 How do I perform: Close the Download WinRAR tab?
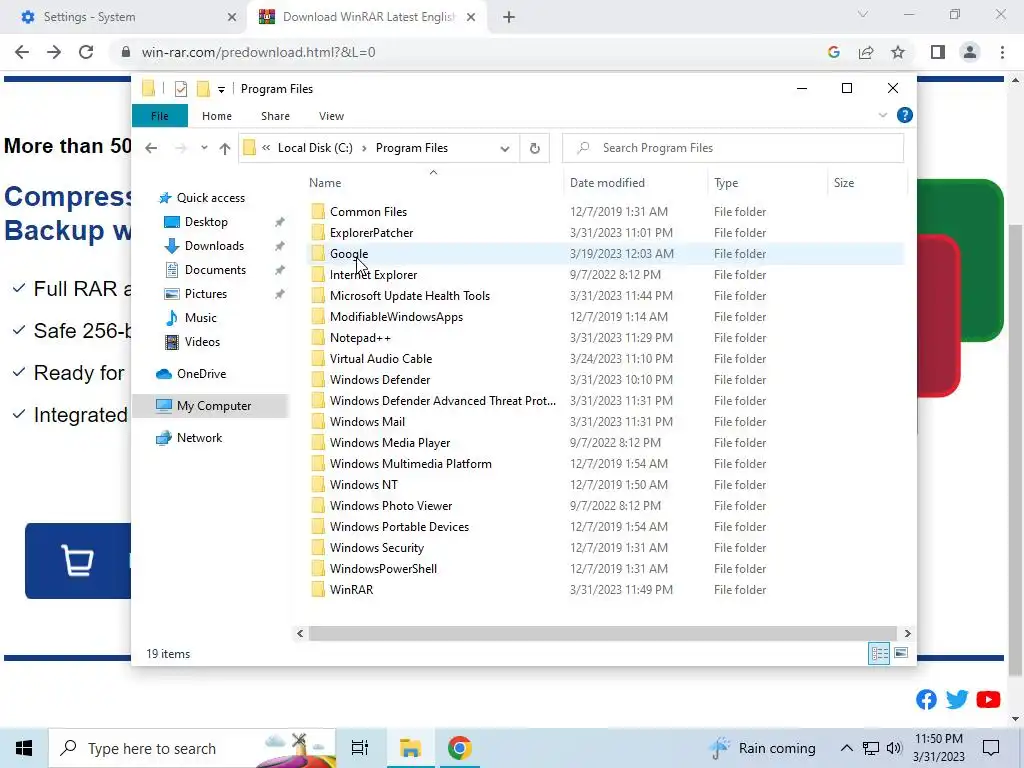471,18
